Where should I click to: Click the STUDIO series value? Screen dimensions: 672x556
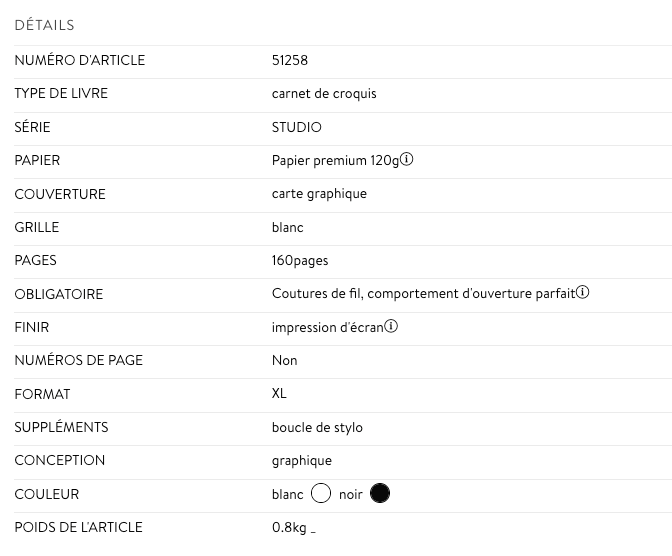[297, 127]
